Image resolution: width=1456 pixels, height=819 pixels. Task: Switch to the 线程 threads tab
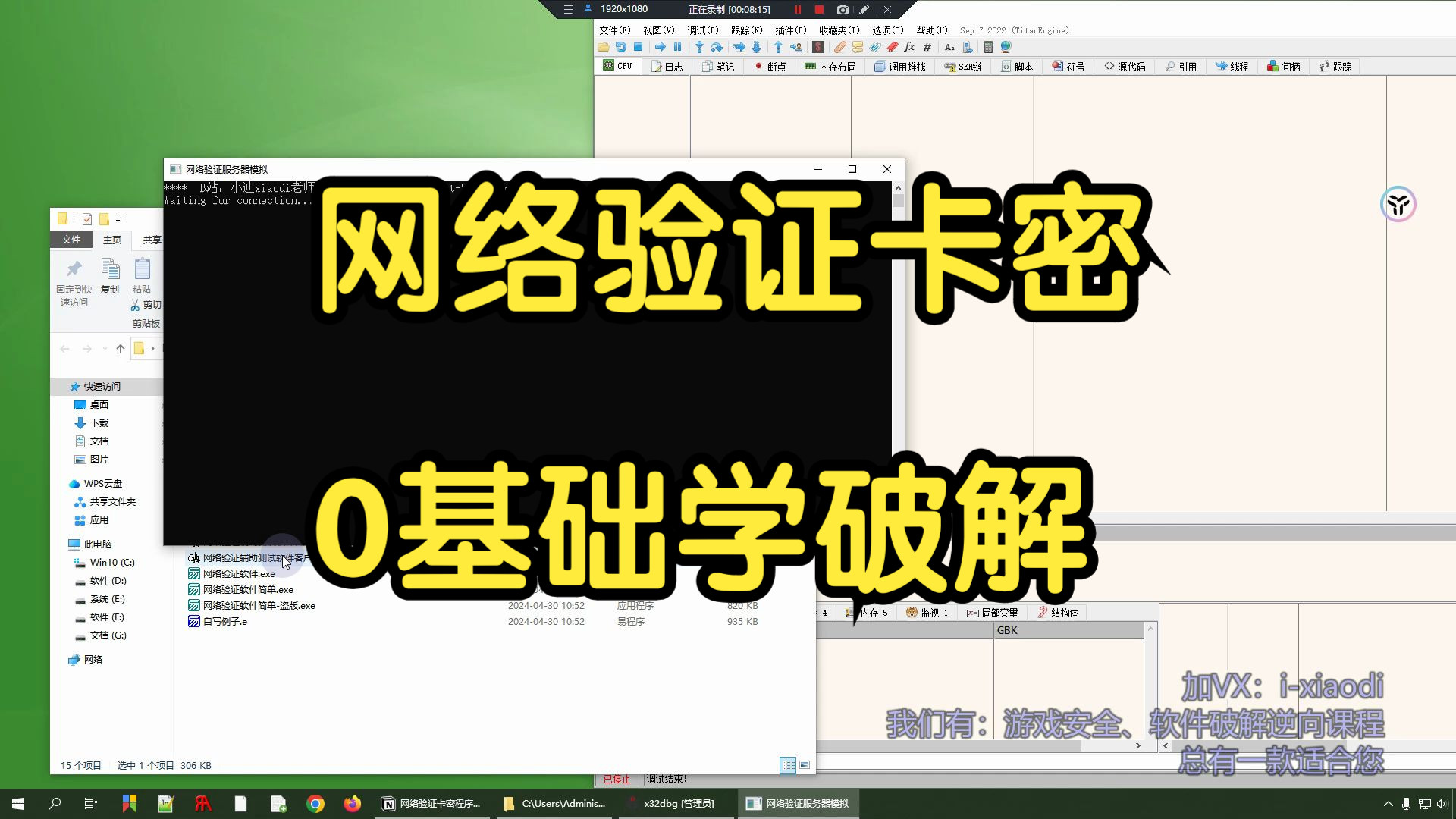(x=1232, y=67)
